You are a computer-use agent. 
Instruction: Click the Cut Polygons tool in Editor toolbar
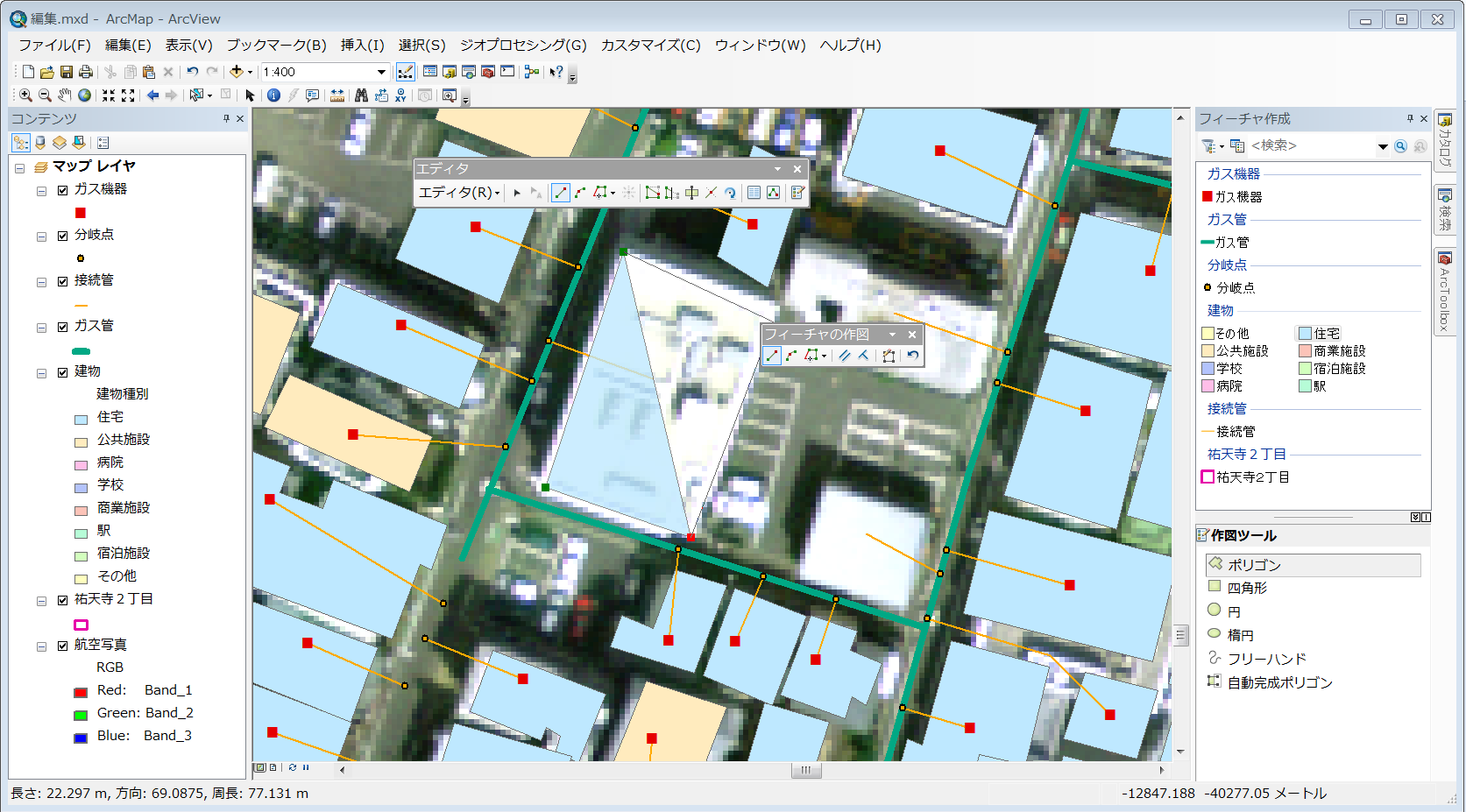(691, 193)
